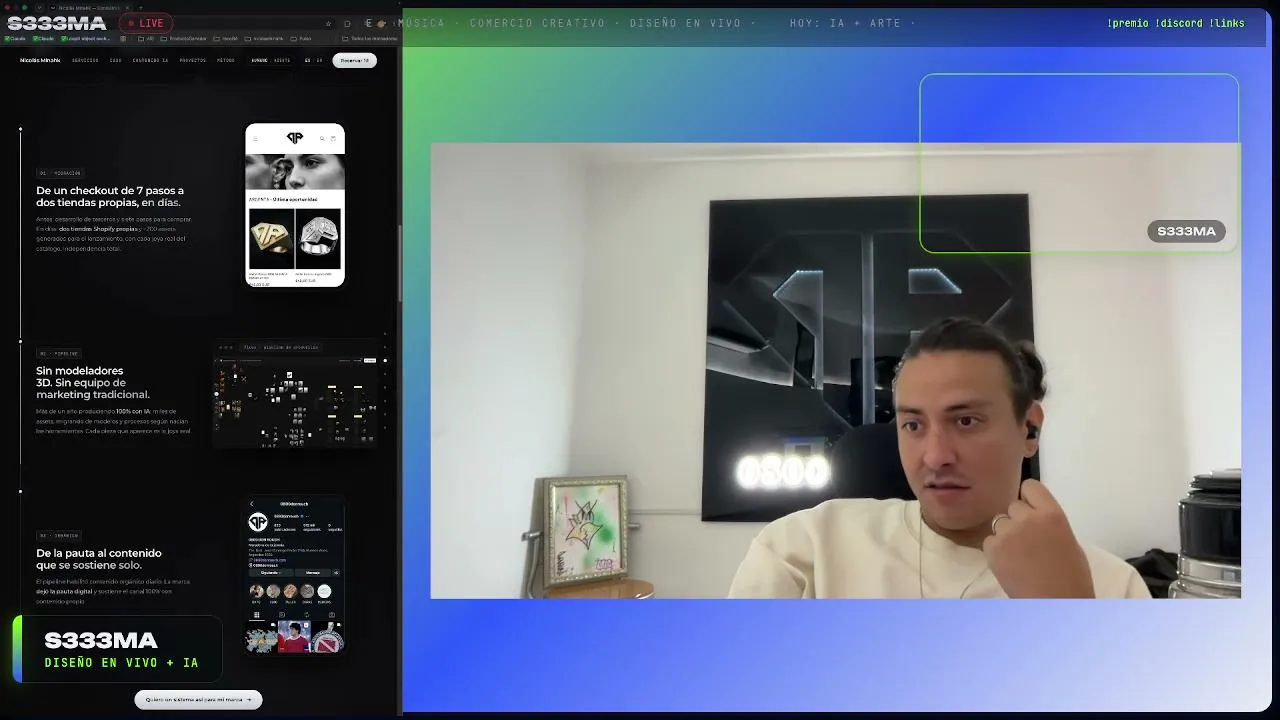Viewport: 1280px width, 720px height.
Task: Go to the Servicios nav item
Action: point(85,60)
